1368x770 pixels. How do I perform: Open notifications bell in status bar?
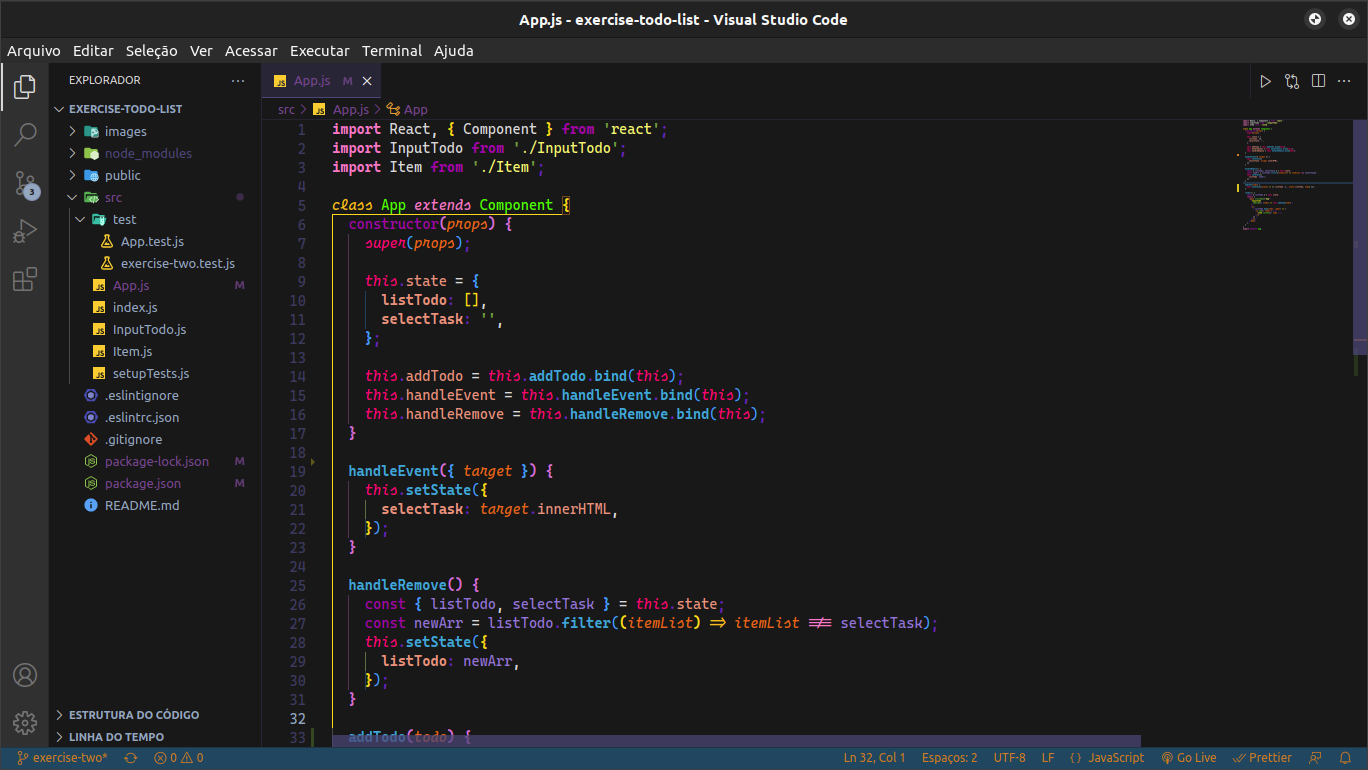pos(1345,758)
